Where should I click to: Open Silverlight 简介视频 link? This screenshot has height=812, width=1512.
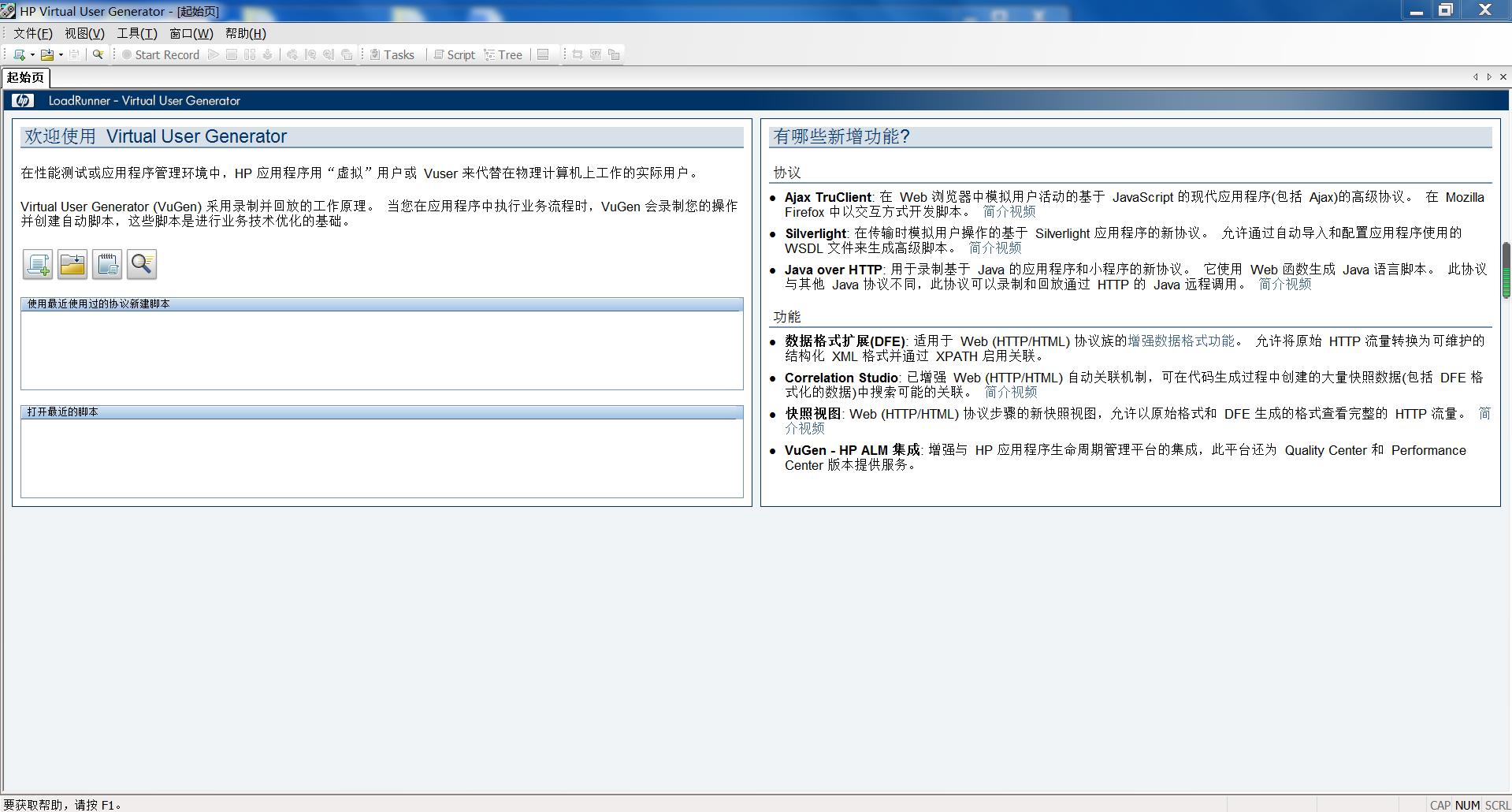994,248
